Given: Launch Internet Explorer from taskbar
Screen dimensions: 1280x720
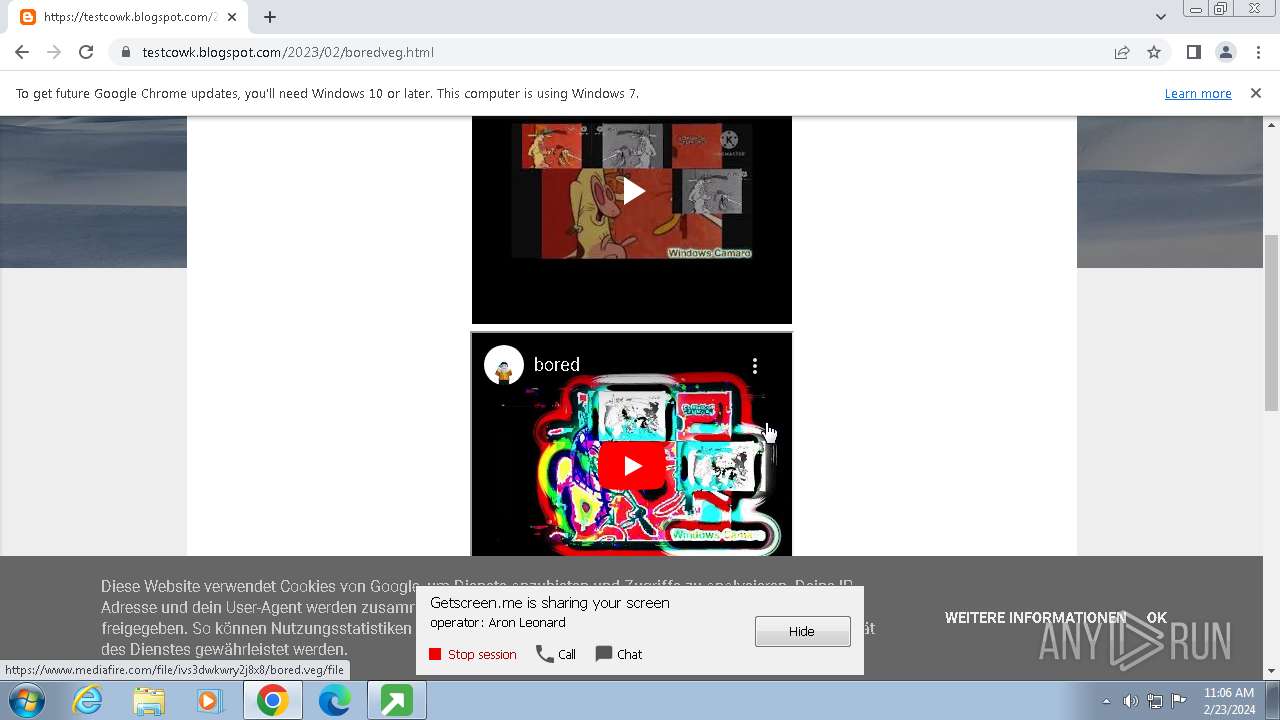Looking at the screenshot, I should 88,701.
